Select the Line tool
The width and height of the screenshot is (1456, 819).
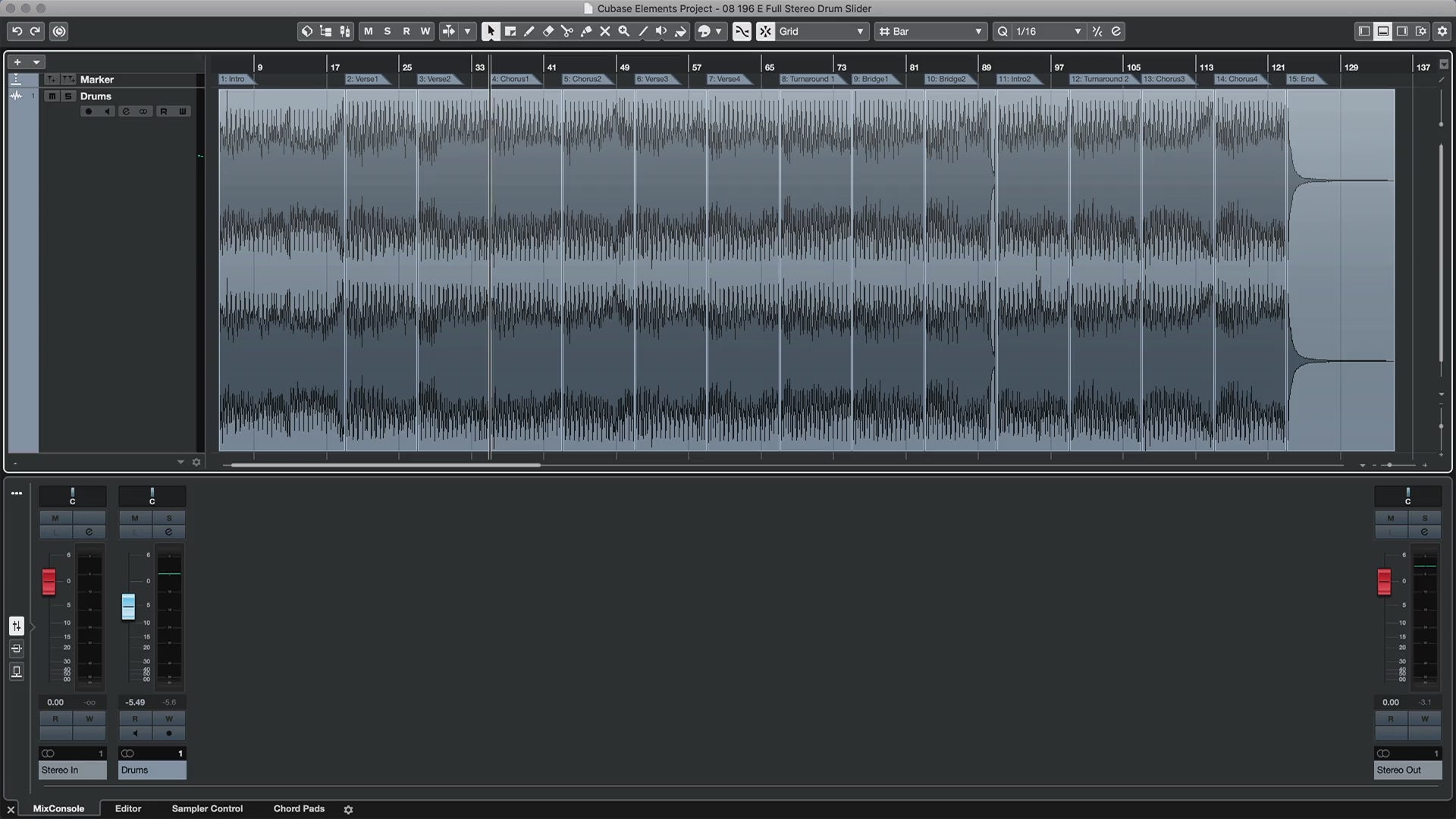643,31
